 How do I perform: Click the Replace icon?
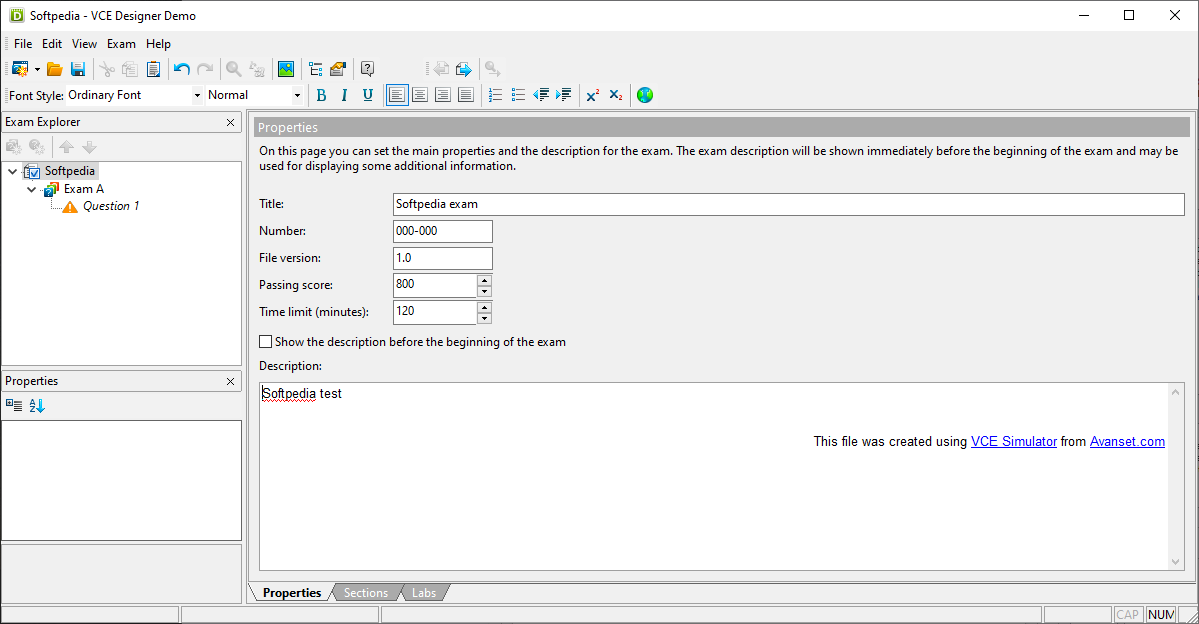pyautogui.click(x=257, y=70)
